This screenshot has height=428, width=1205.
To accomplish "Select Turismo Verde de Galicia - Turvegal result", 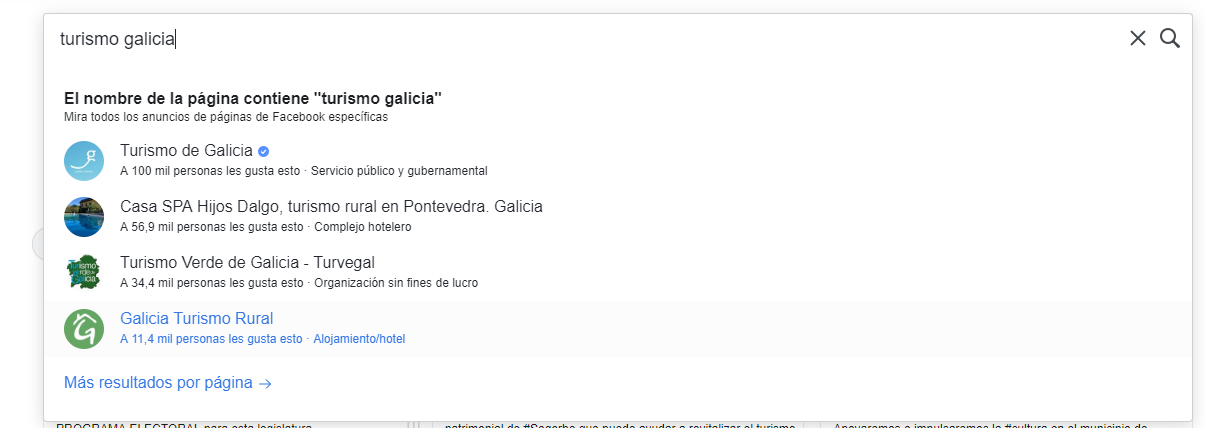I will (618, 273).
